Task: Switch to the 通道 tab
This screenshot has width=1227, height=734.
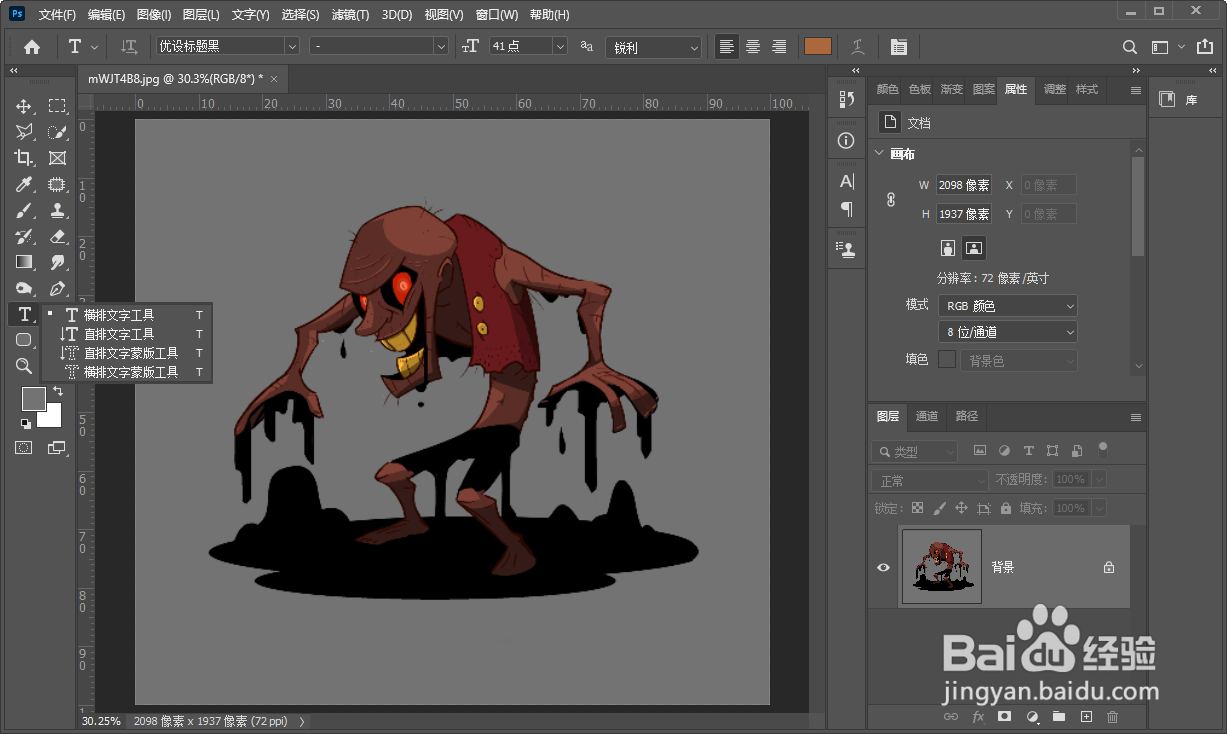Action: pos(927,416)
